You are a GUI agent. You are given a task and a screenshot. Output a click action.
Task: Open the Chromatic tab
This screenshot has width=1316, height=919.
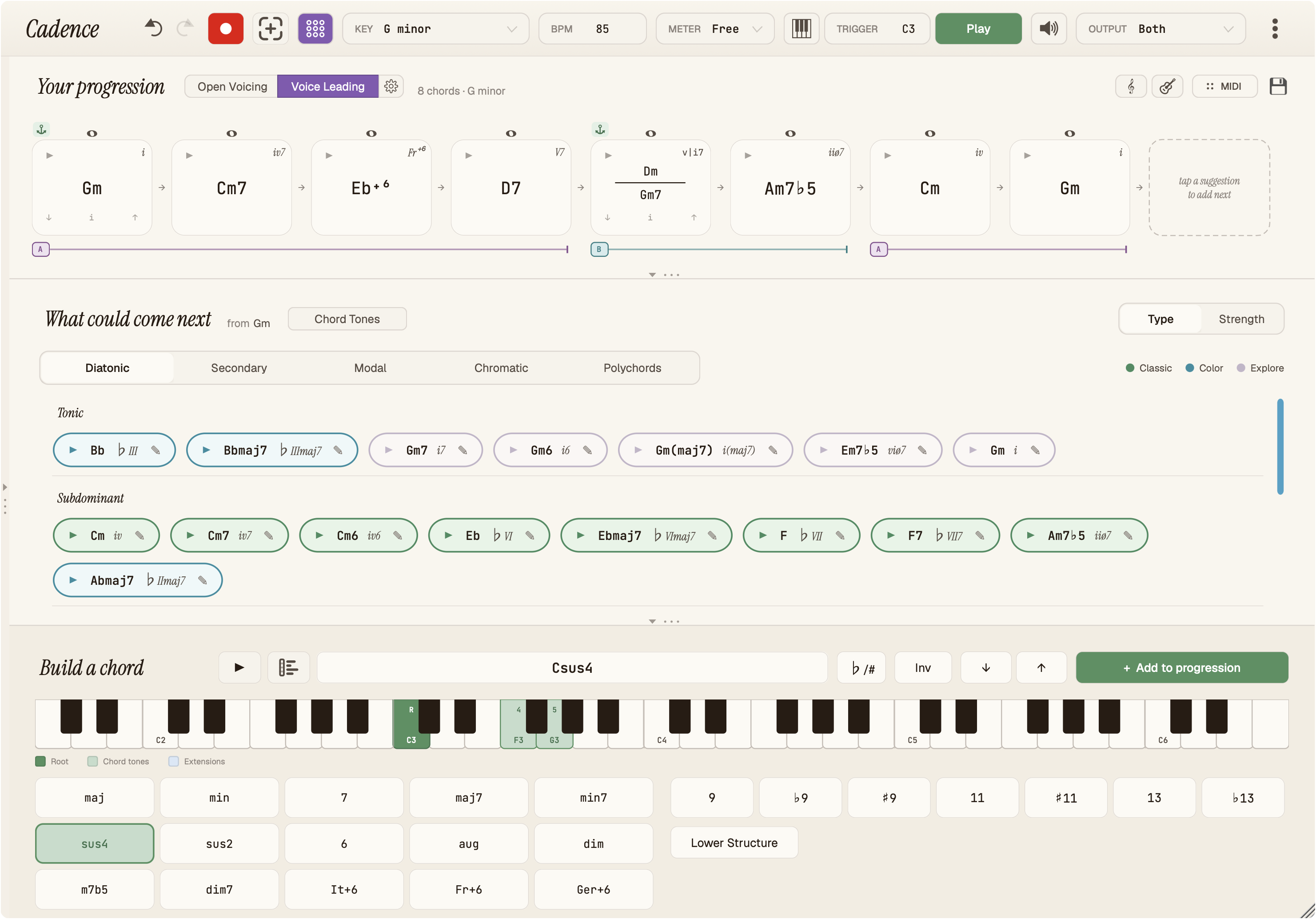(x=501, y=368)
